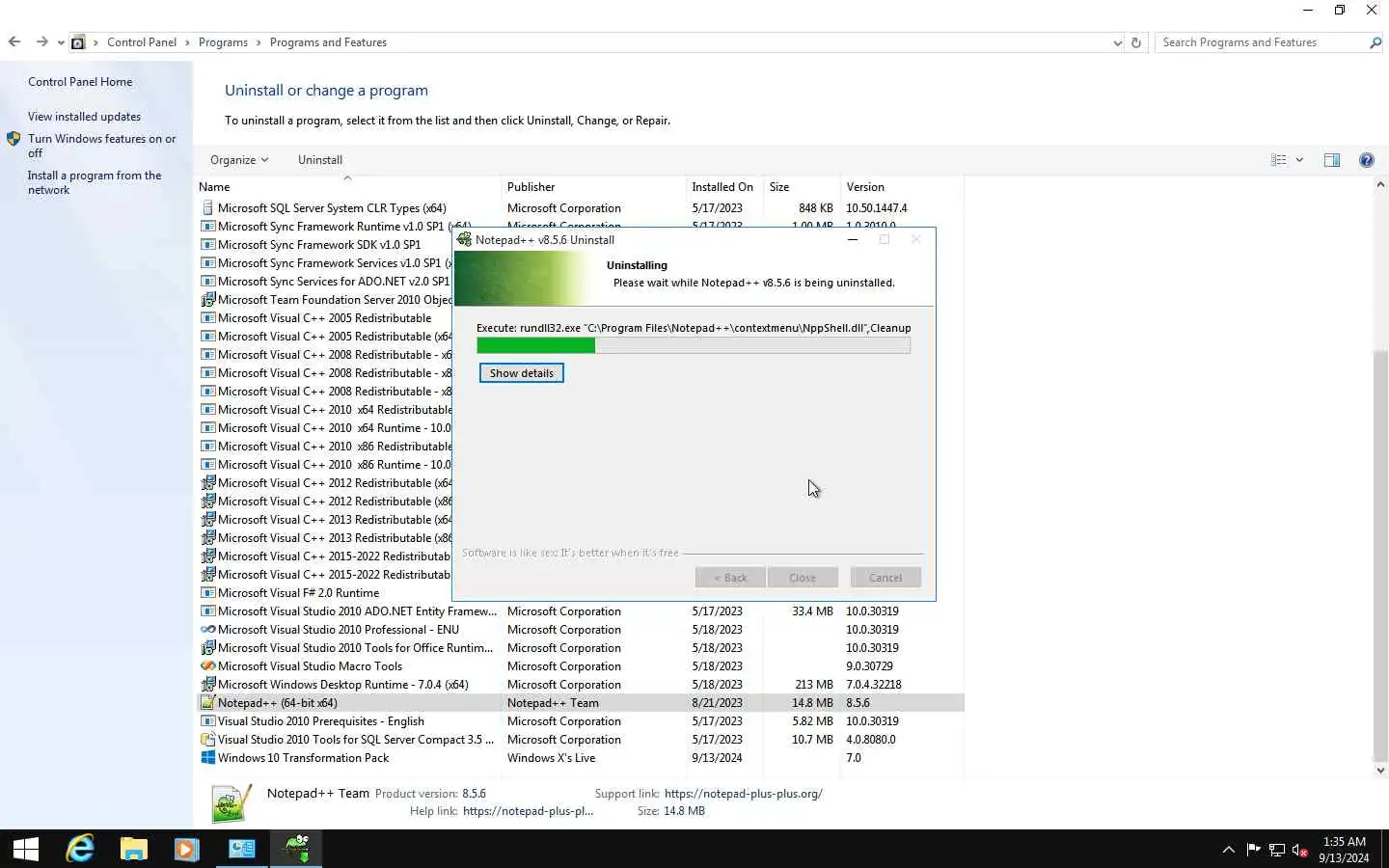Click the Programs breadcrumb
Viewport: 1389px width, 868px height.
tap(223, 42)
